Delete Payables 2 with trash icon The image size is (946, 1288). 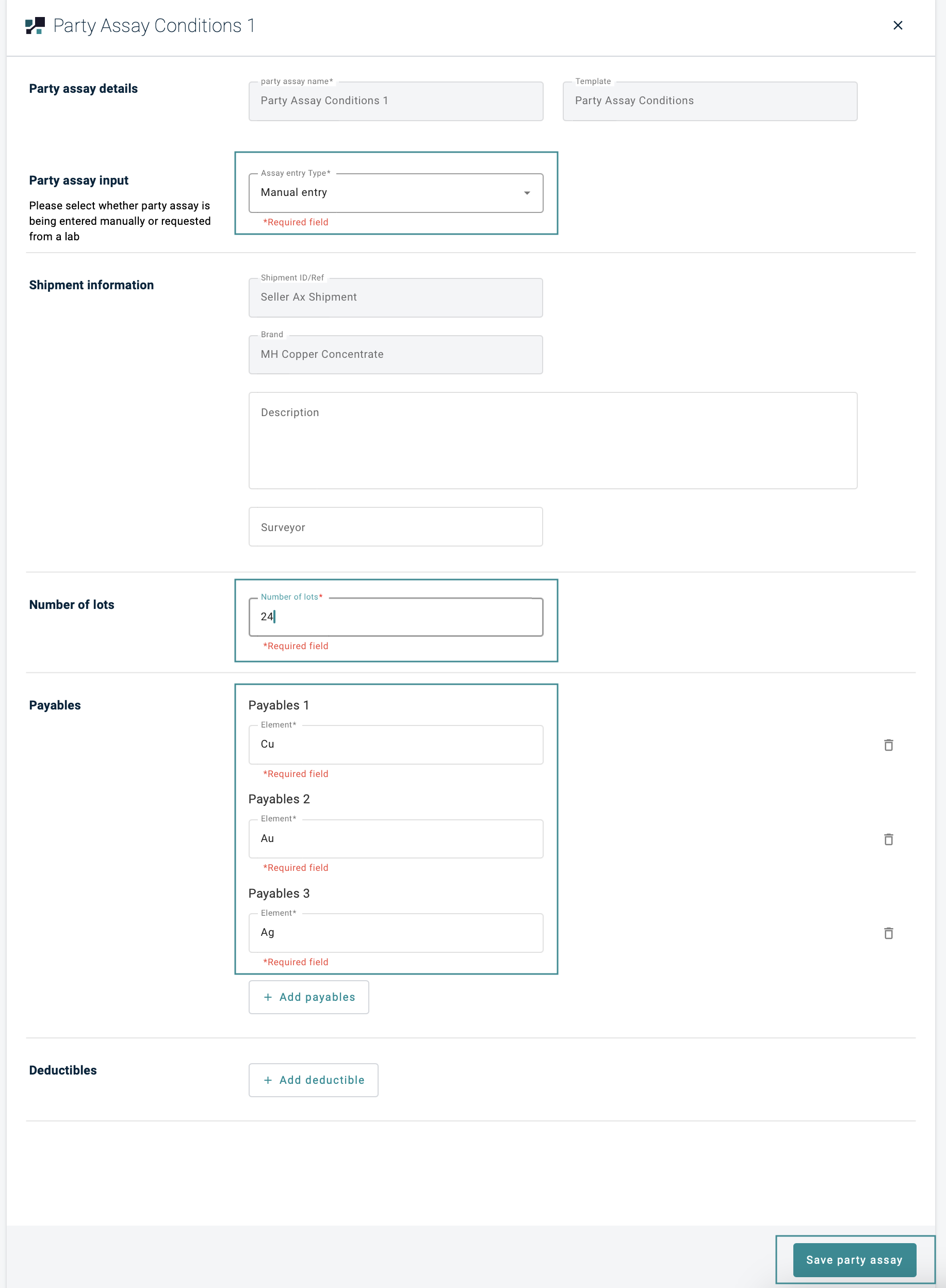(888, 839)
